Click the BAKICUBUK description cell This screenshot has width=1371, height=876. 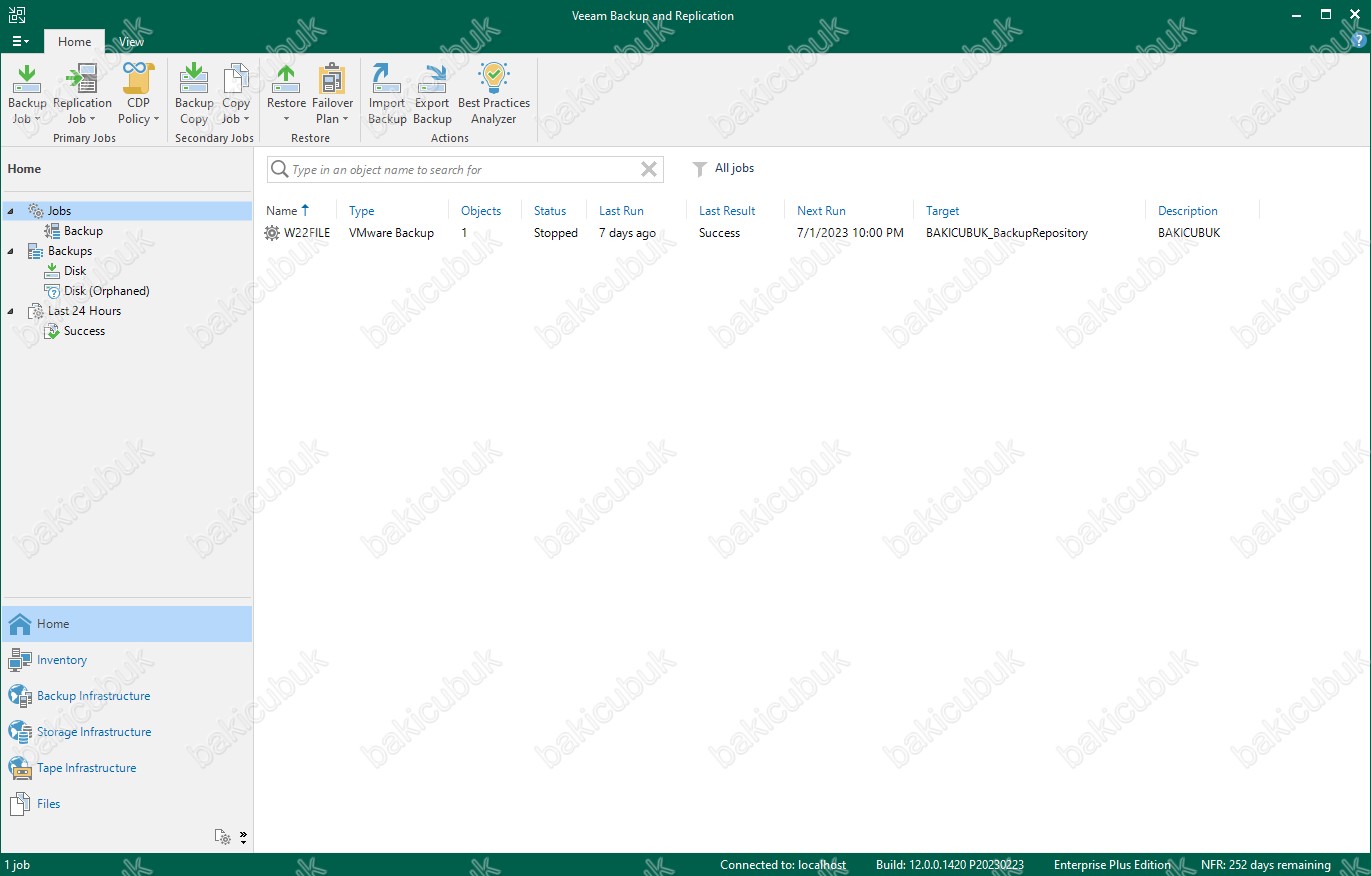click(1189, 233)
